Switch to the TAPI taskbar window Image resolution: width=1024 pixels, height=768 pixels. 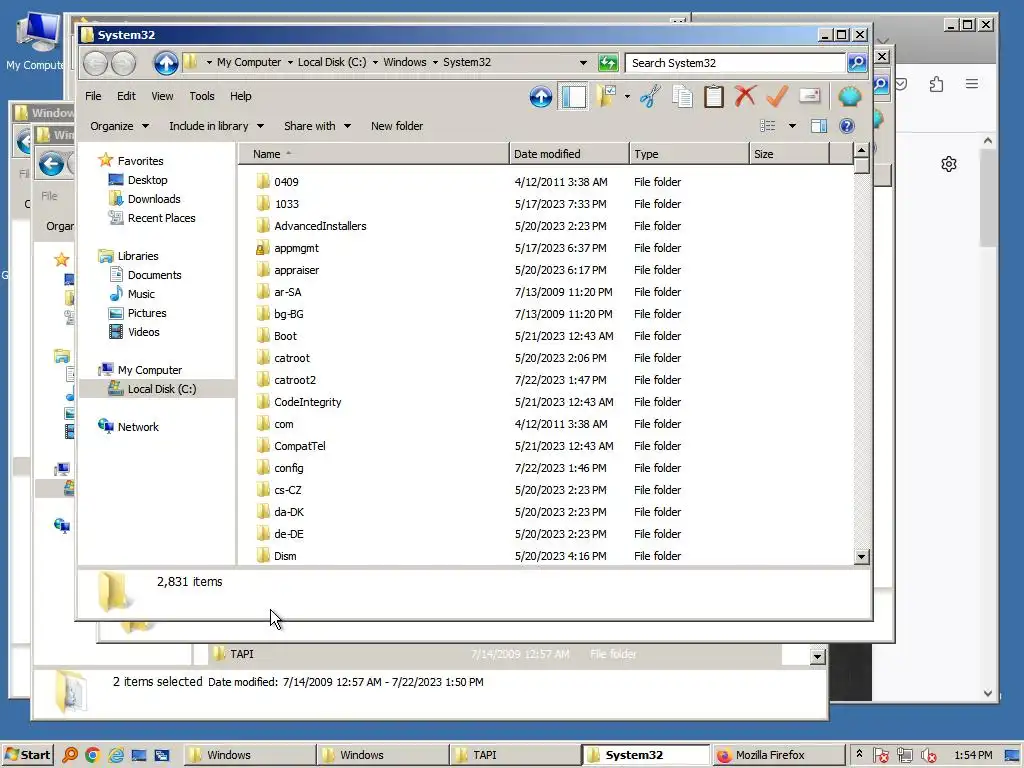click(x=514, y=755)
